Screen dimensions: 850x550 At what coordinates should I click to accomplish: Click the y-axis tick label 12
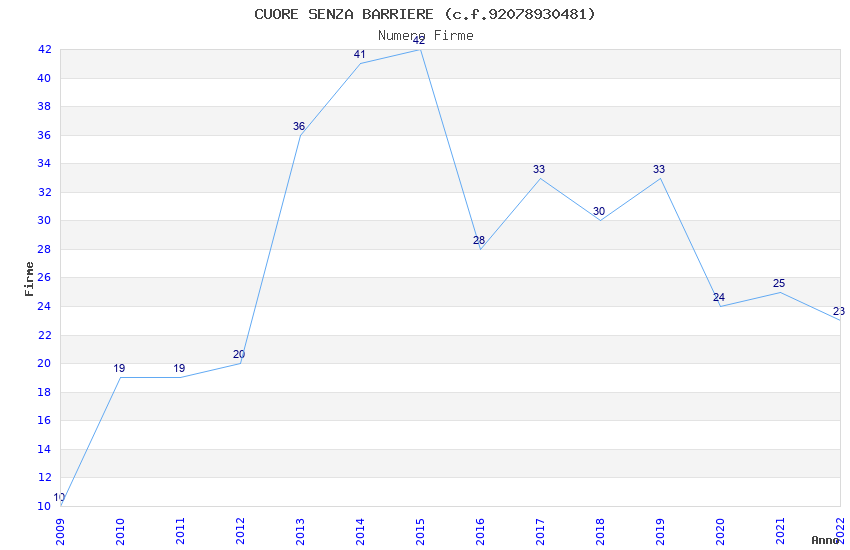[x=44, y=477]
